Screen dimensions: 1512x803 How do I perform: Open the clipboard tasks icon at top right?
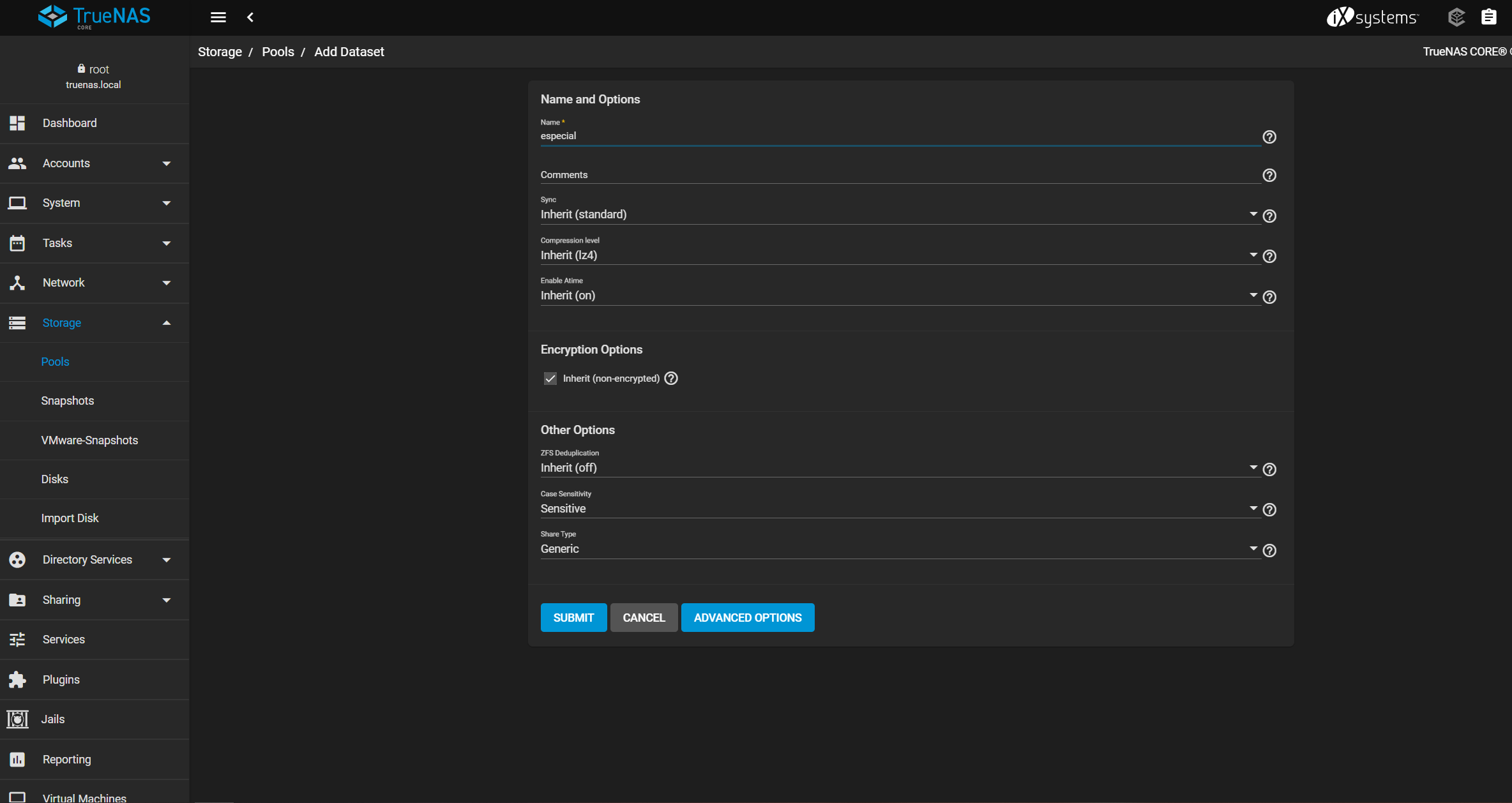coord(1488,17)
